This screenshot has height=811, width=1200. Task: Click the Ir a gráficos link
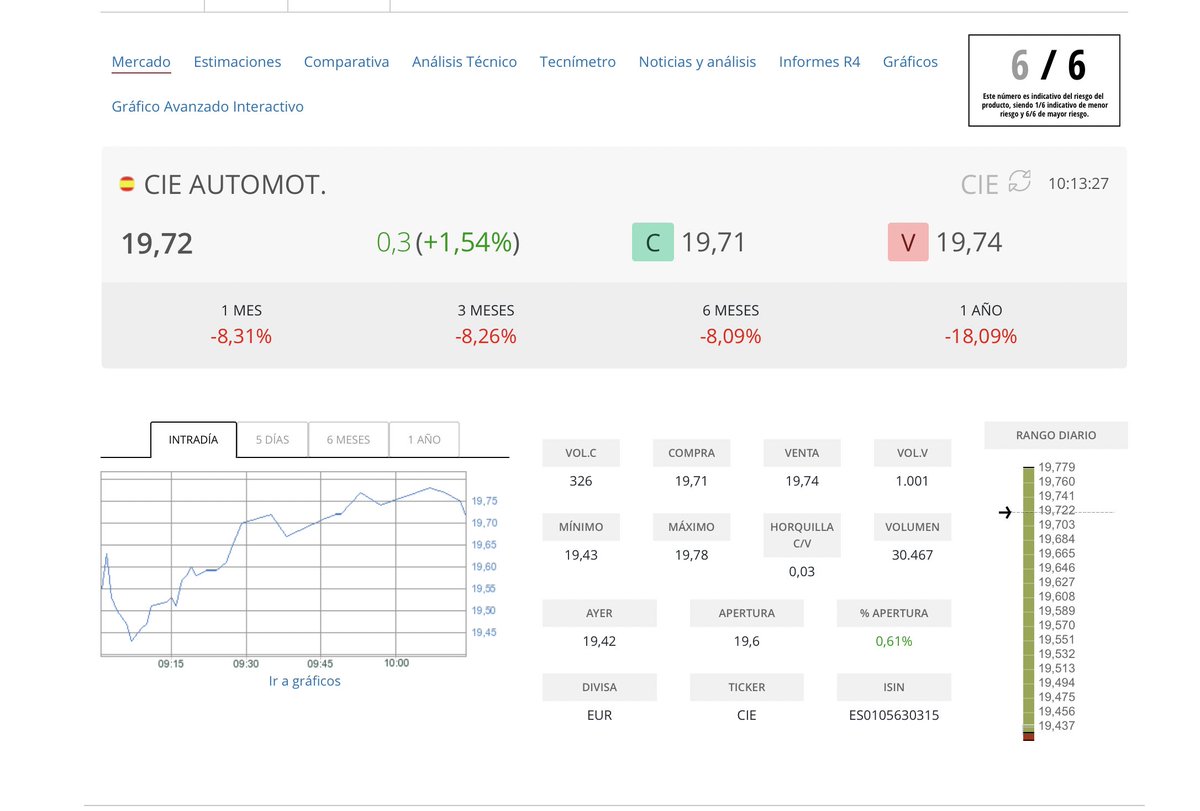point(305,681)
